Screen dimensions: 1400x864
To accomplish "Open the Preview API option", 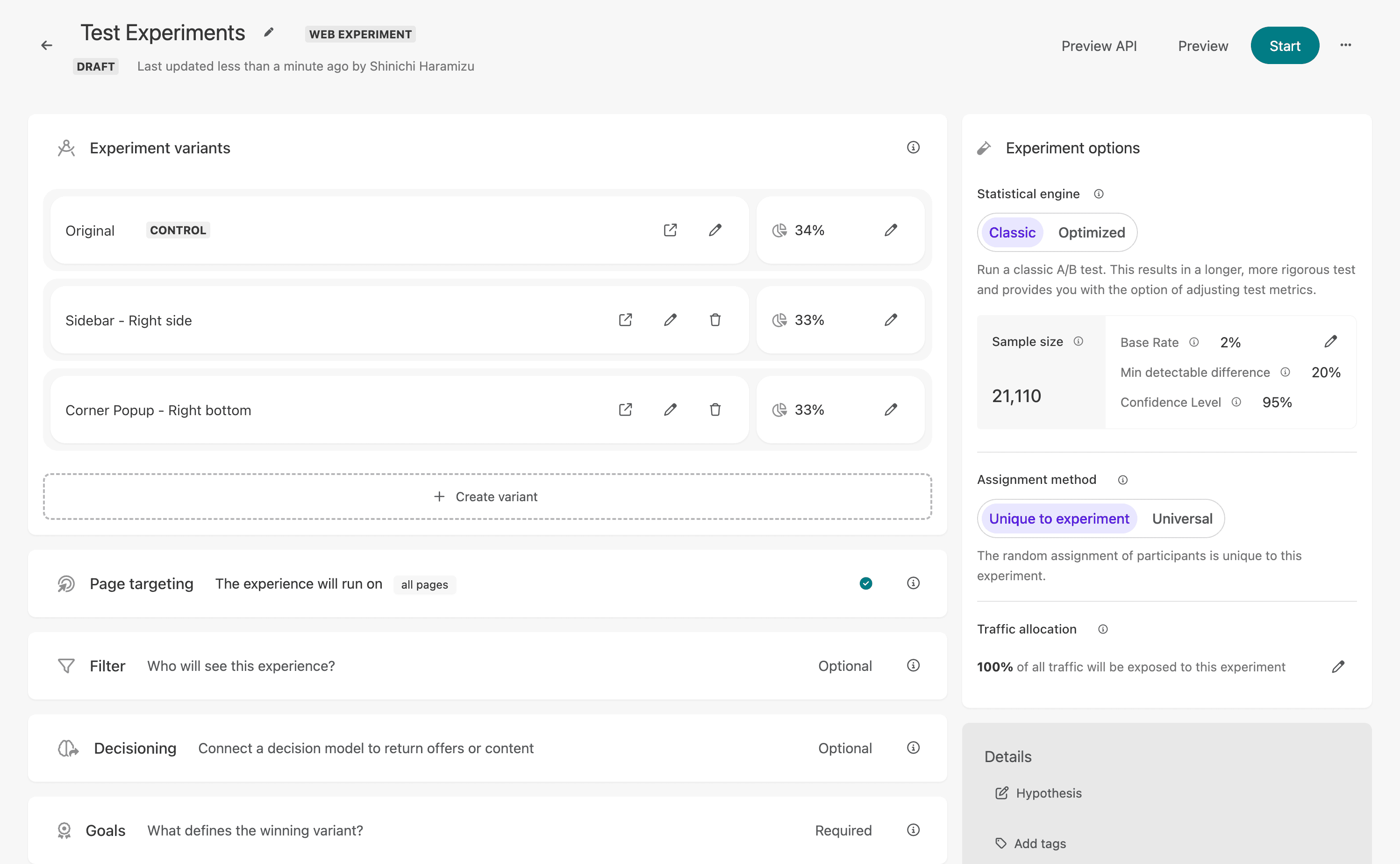I will click(x=1099, y=46).
